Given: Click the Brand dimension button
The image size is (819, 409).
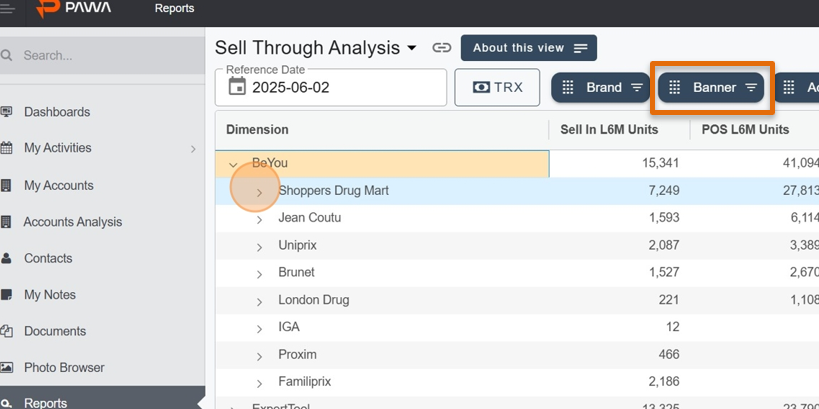Looking at the screenshot, I should [x=601, y=87].
